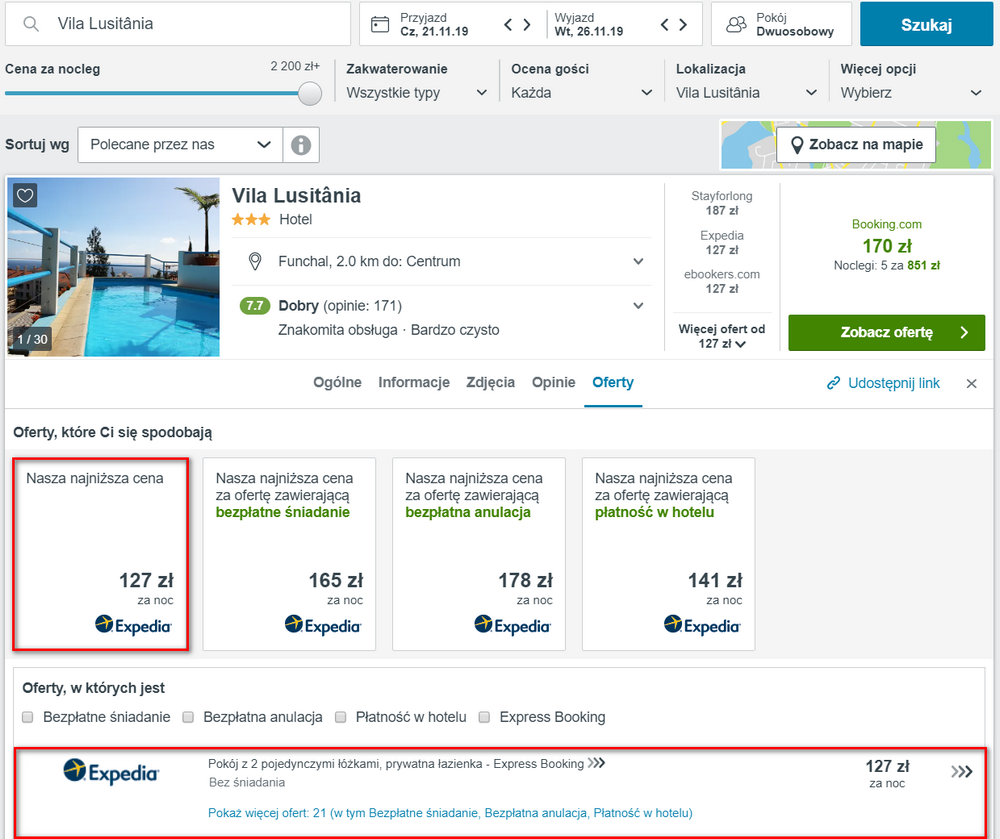The width and height of the screenshot is (1000, 839).
Task: Click the guests room type icon
Action: point(737,24)
